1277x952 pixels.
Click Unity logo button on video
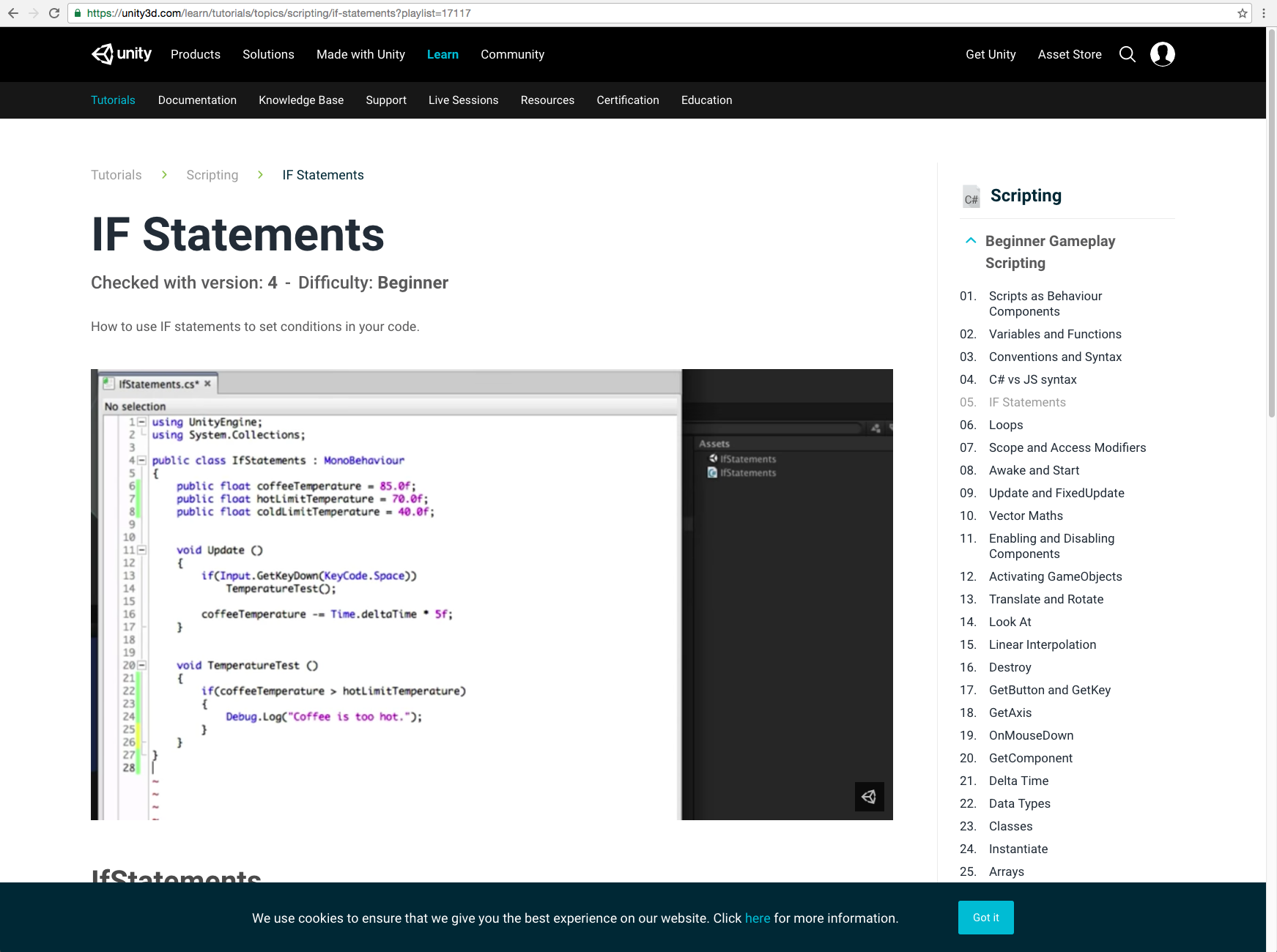pos(870,797)
